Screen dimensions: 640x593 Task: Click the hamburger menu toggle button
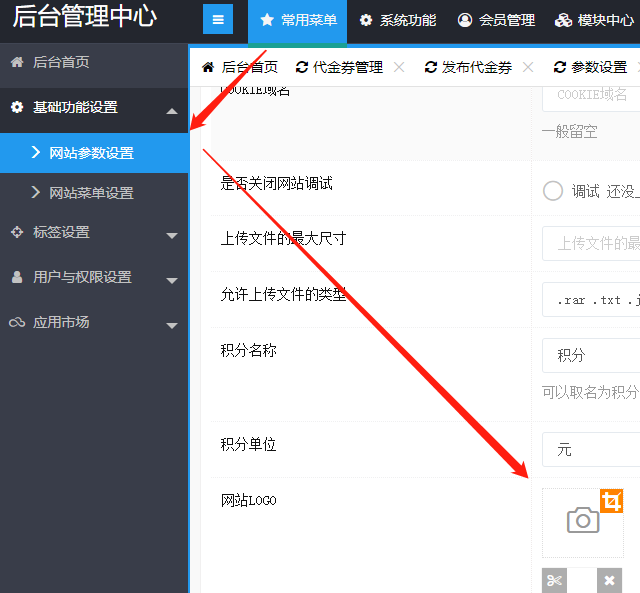pos(218,20)
